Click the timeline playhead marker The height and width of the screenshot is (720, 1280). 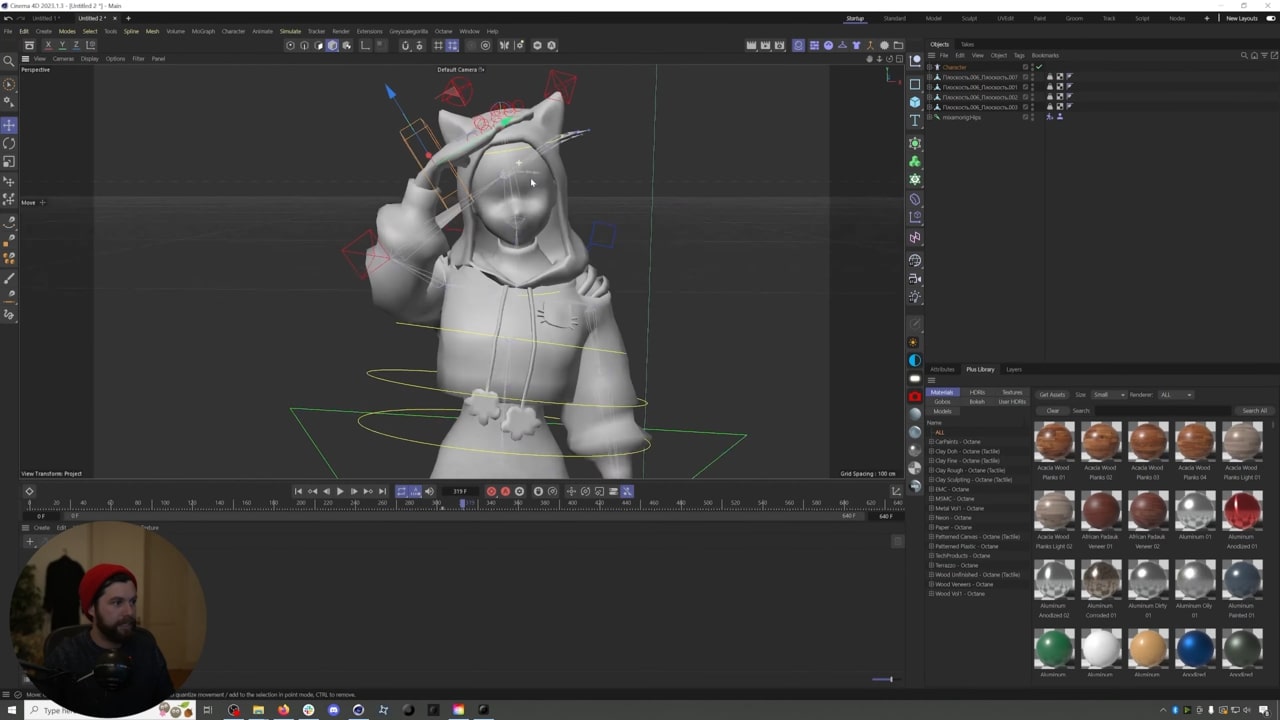coord(463,503)
